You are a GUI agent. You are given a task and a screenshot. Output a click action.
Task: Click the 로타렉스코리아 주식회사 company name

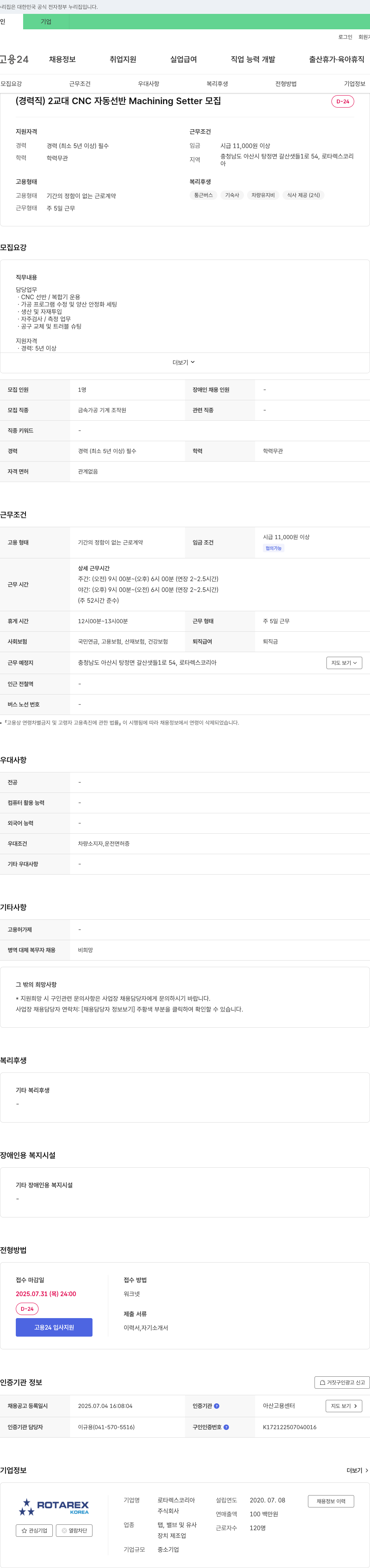[x=177, y=1505]
